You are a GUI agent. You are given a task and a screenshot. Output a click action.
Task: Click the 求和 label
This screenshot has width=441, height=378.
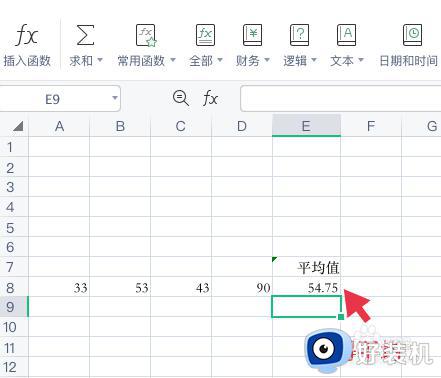click(x=81, y=61)
